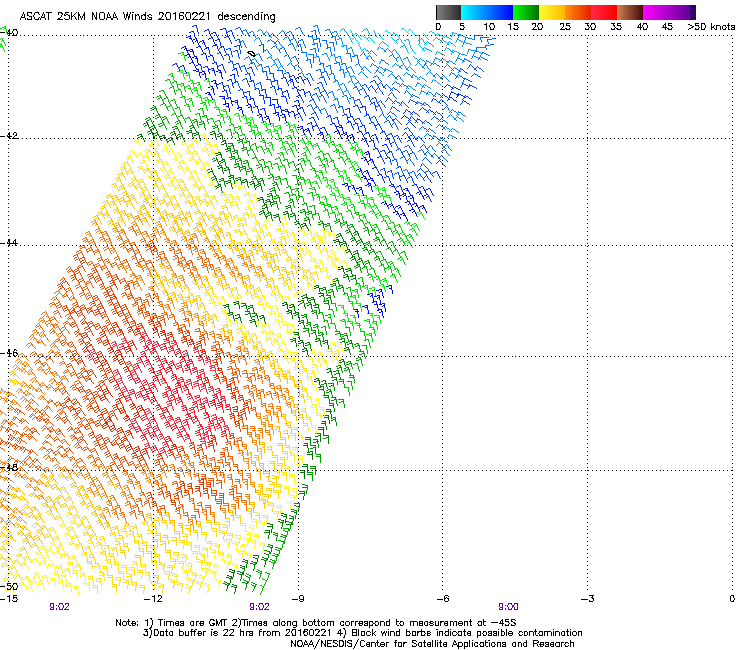Click the purple '9:02' time near -15 longitude

(59, 607)
